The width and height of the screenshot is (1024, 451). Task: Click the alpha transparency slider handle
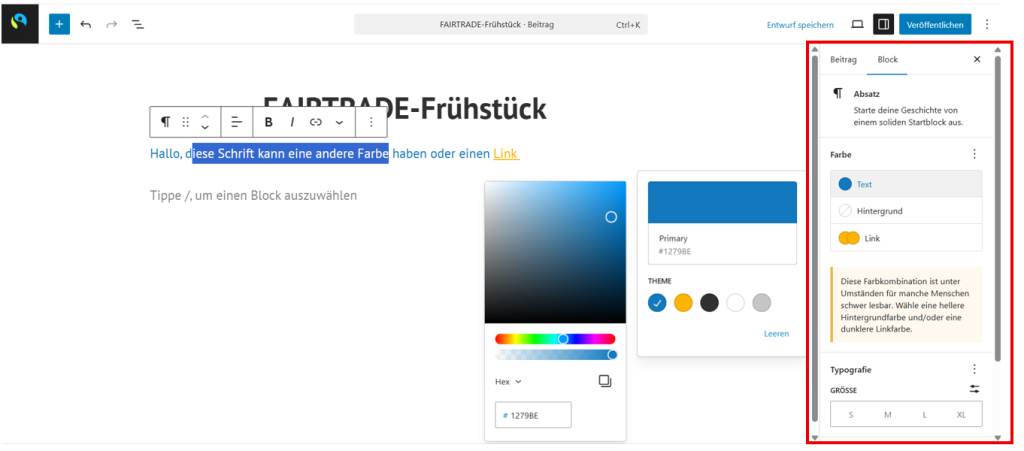613,354
